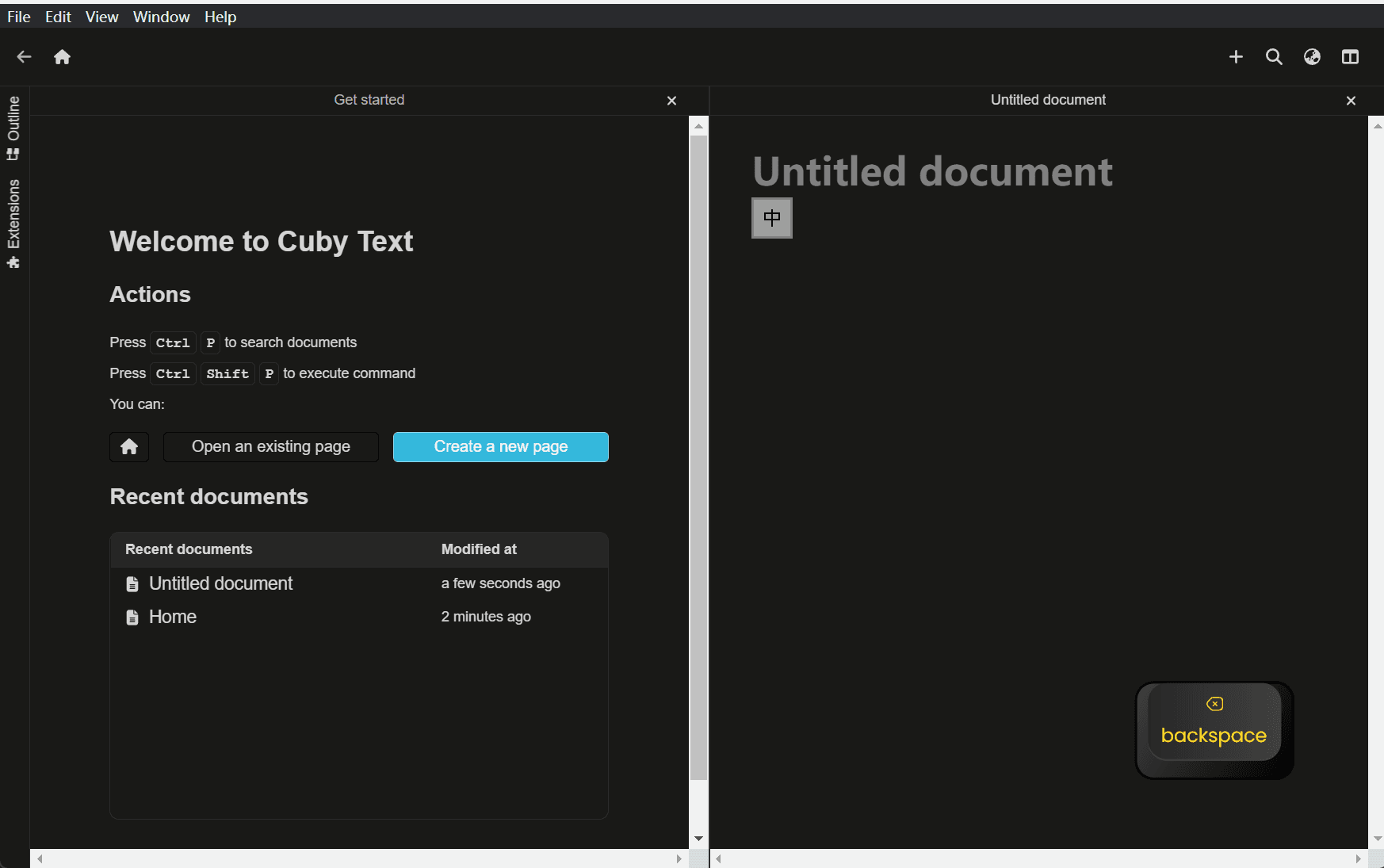Click the left pane vertical scrollbar
The height and width of the screenshot is (868, 1384).
(698, 458)
